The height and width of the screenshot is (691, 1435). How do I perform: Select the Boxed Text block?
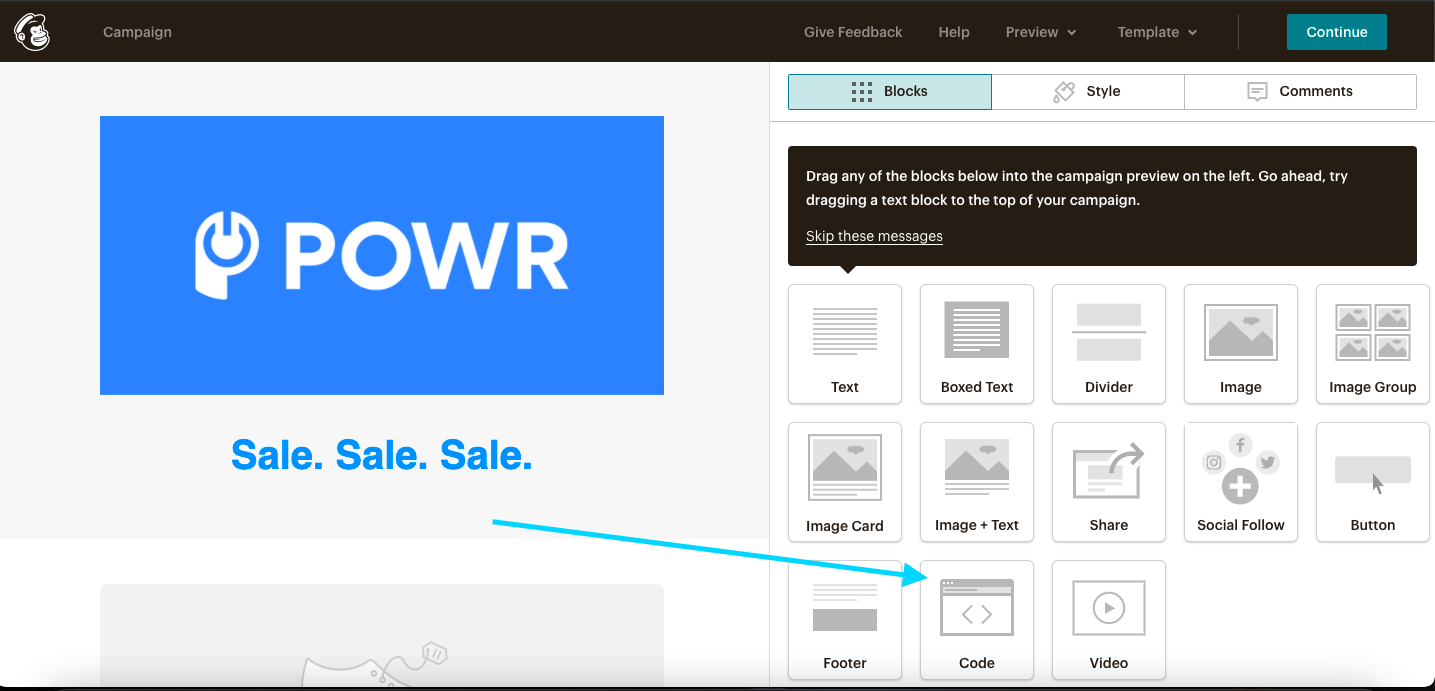[977, 344]
